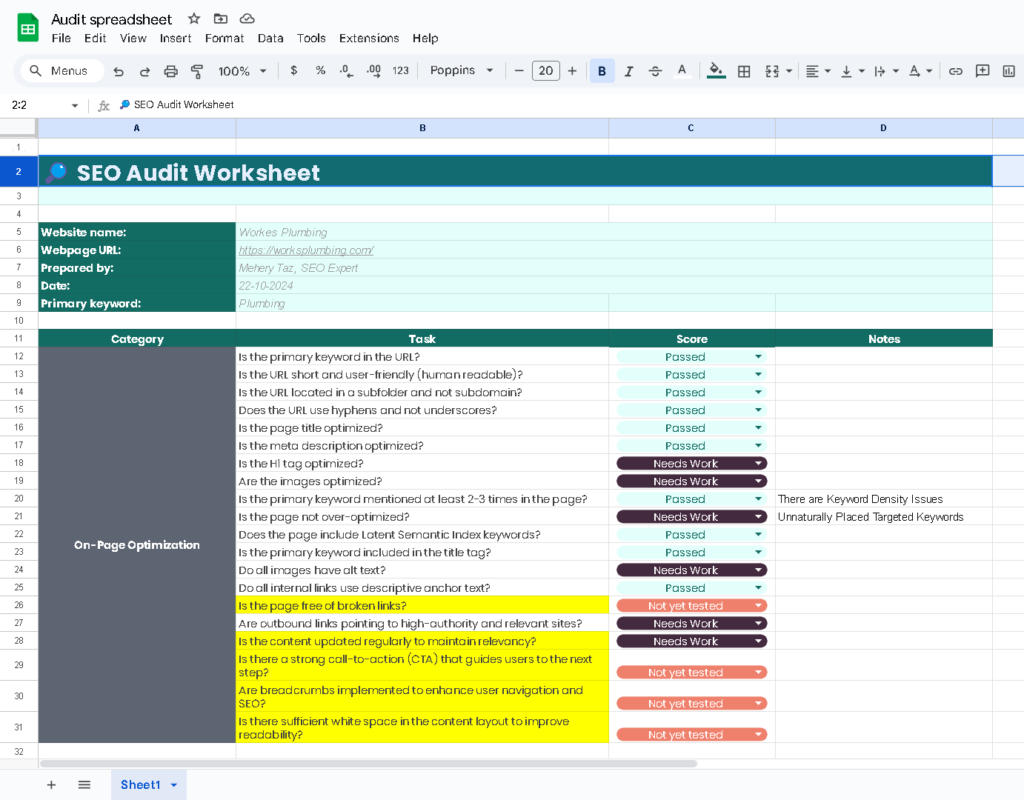
Task: Insert a comment
Action: (x=982, y=71)
